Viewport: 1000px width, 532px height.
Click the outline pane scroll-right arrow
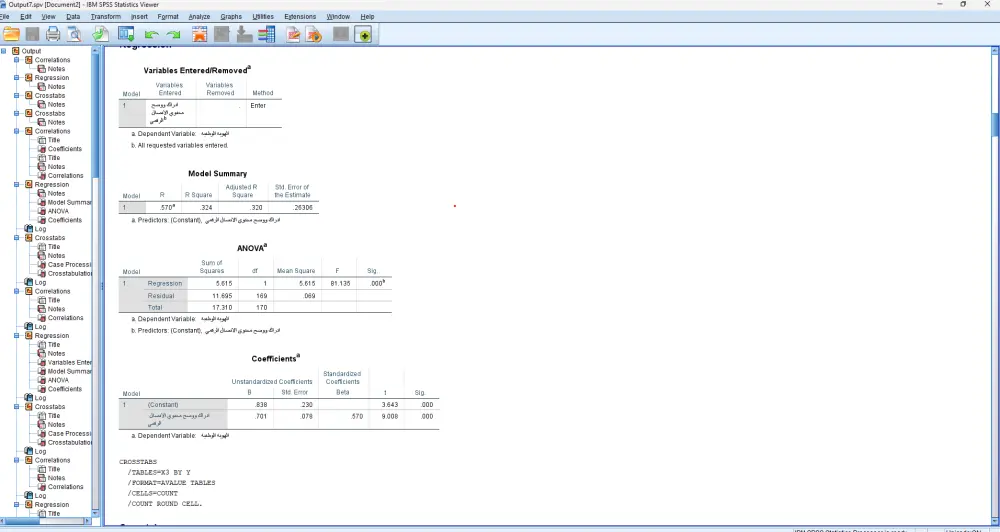point(88,521)
